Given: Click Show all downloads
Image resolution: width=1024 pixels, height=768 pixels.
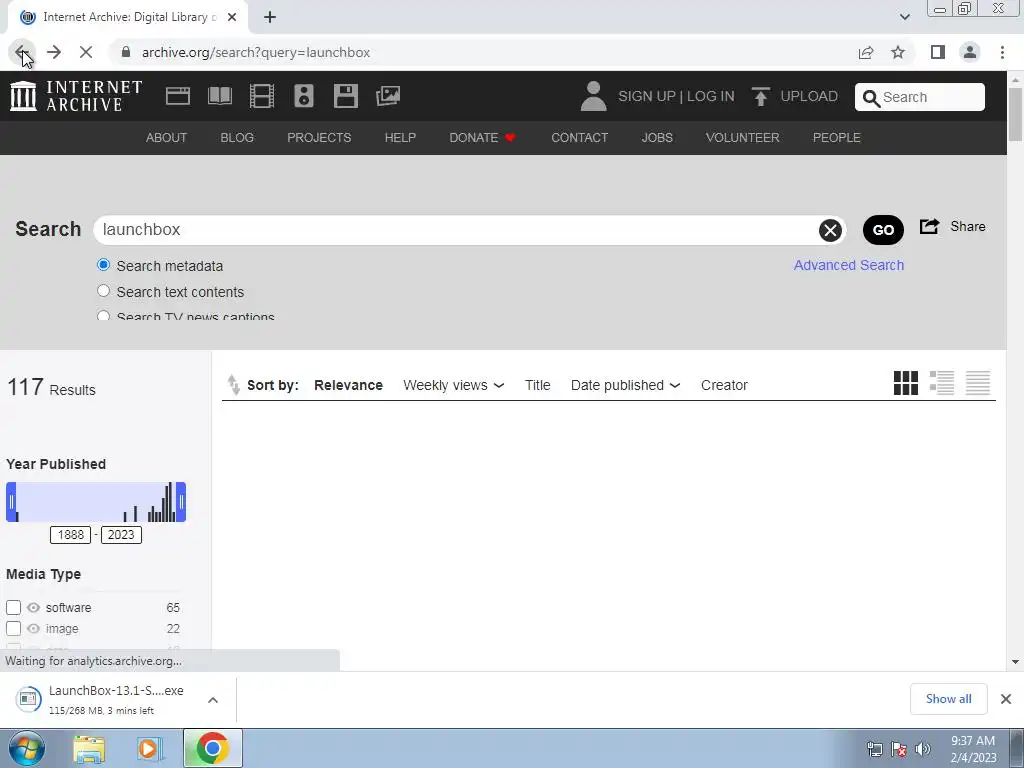Looking at the screenshot, I should (x=948, y=699).
